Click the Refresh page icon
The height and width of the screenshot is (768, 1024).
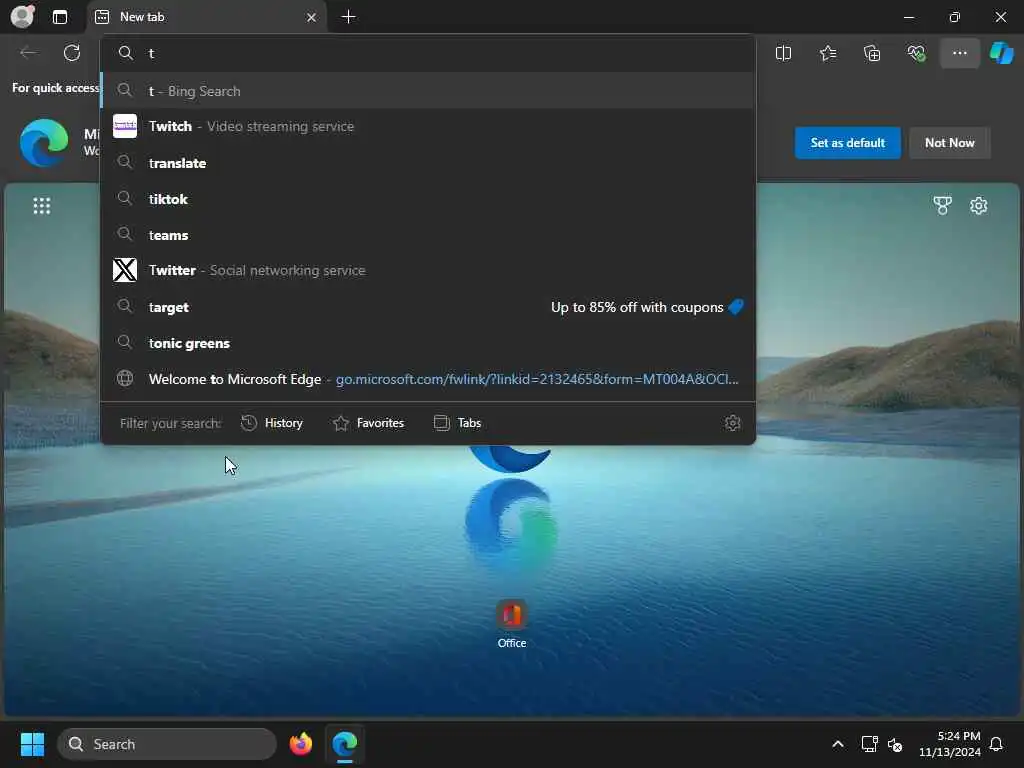72,53
